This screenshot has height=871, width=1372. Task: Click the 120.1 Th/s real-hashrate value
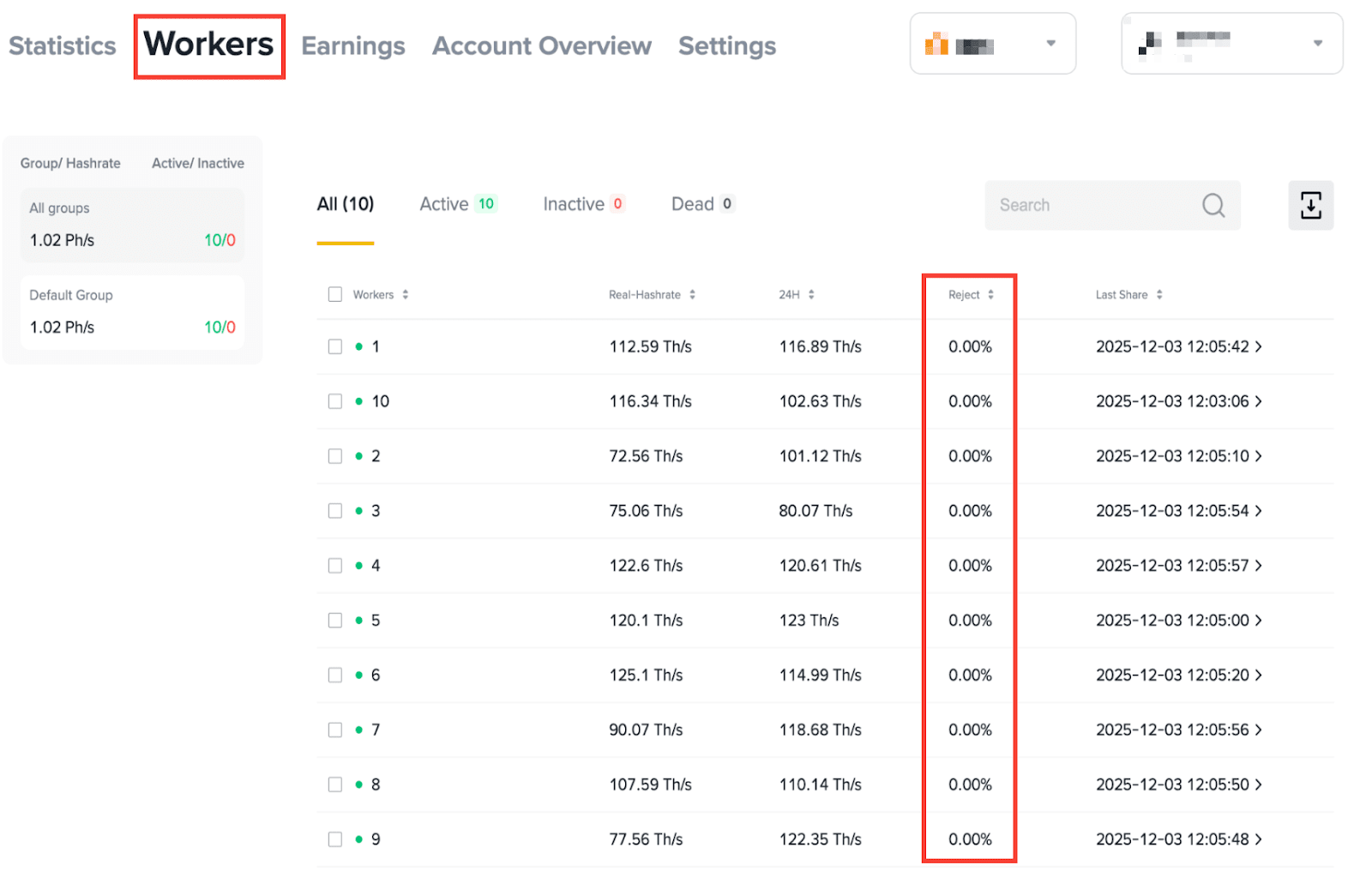point(647,621)
